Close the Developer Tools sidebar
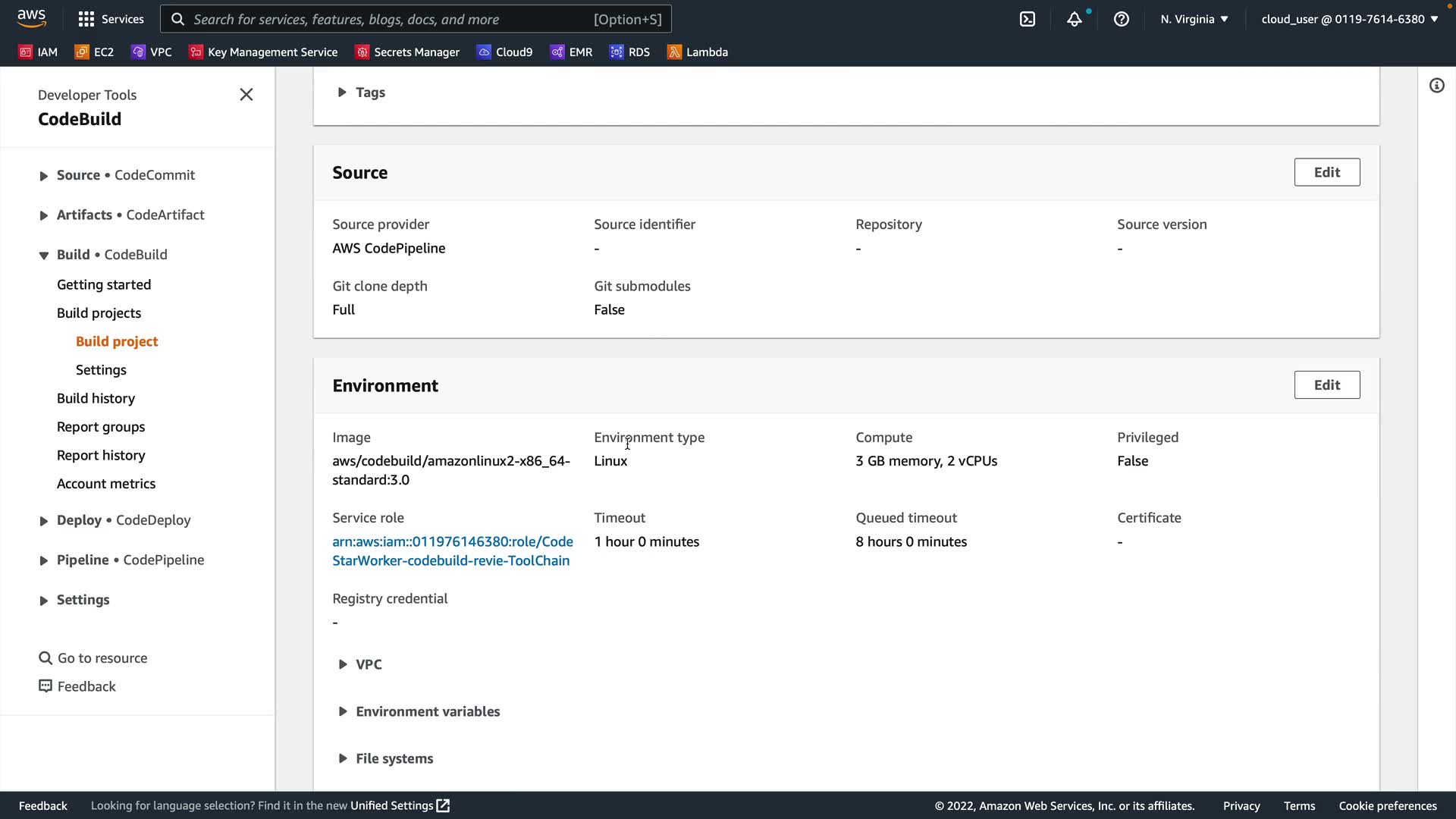 tap(246, 95)
